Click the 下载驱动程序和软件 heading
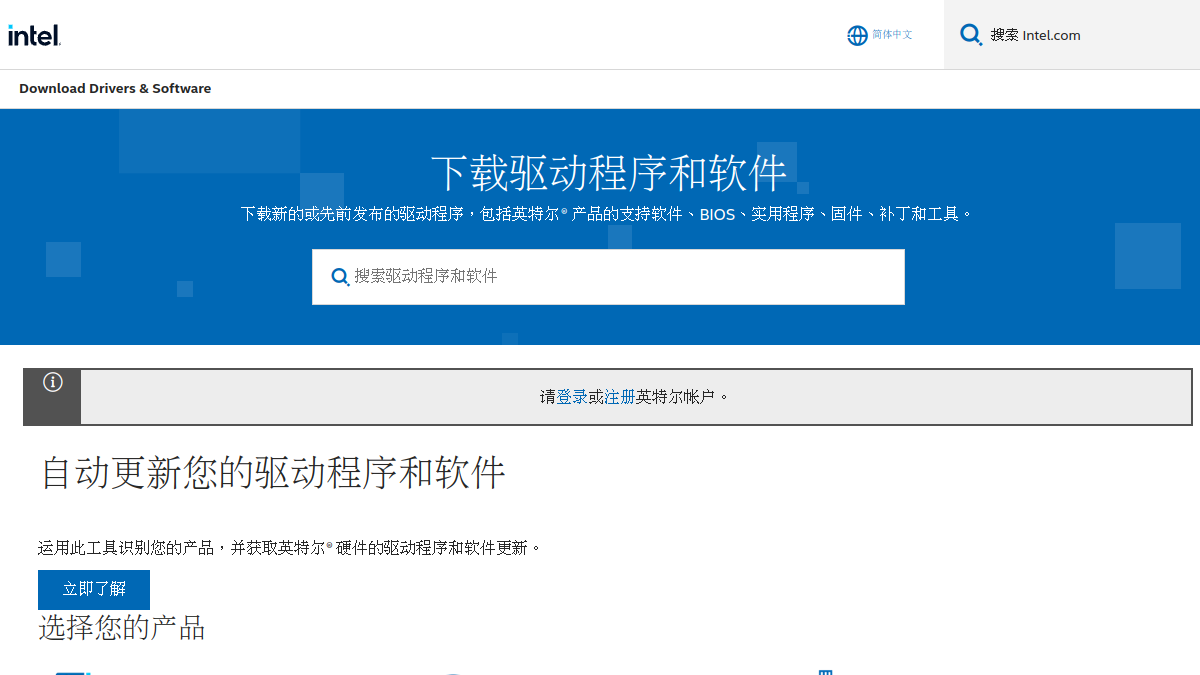The height and width of the screenshot is (675, 1200). click(608, 172)
